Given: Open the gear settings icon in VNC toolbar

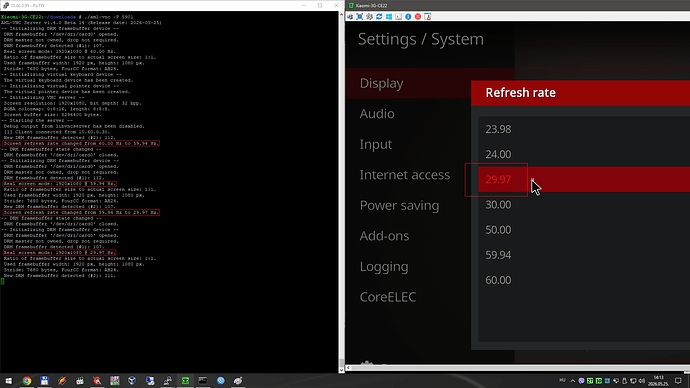Looking at the screenshot, I should tap(369, 17).
